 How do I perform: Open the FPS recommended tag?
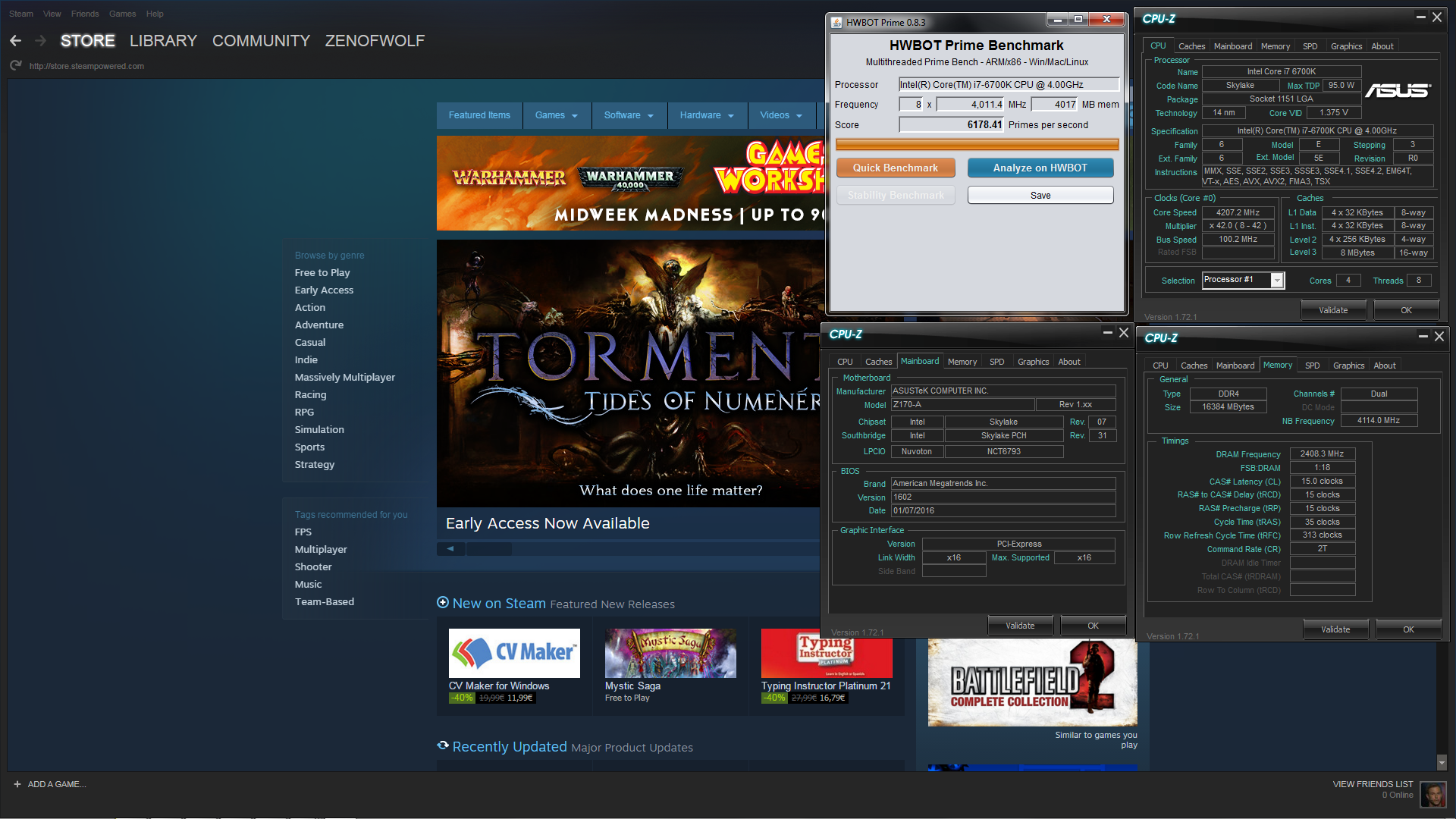tap(303, 532)
